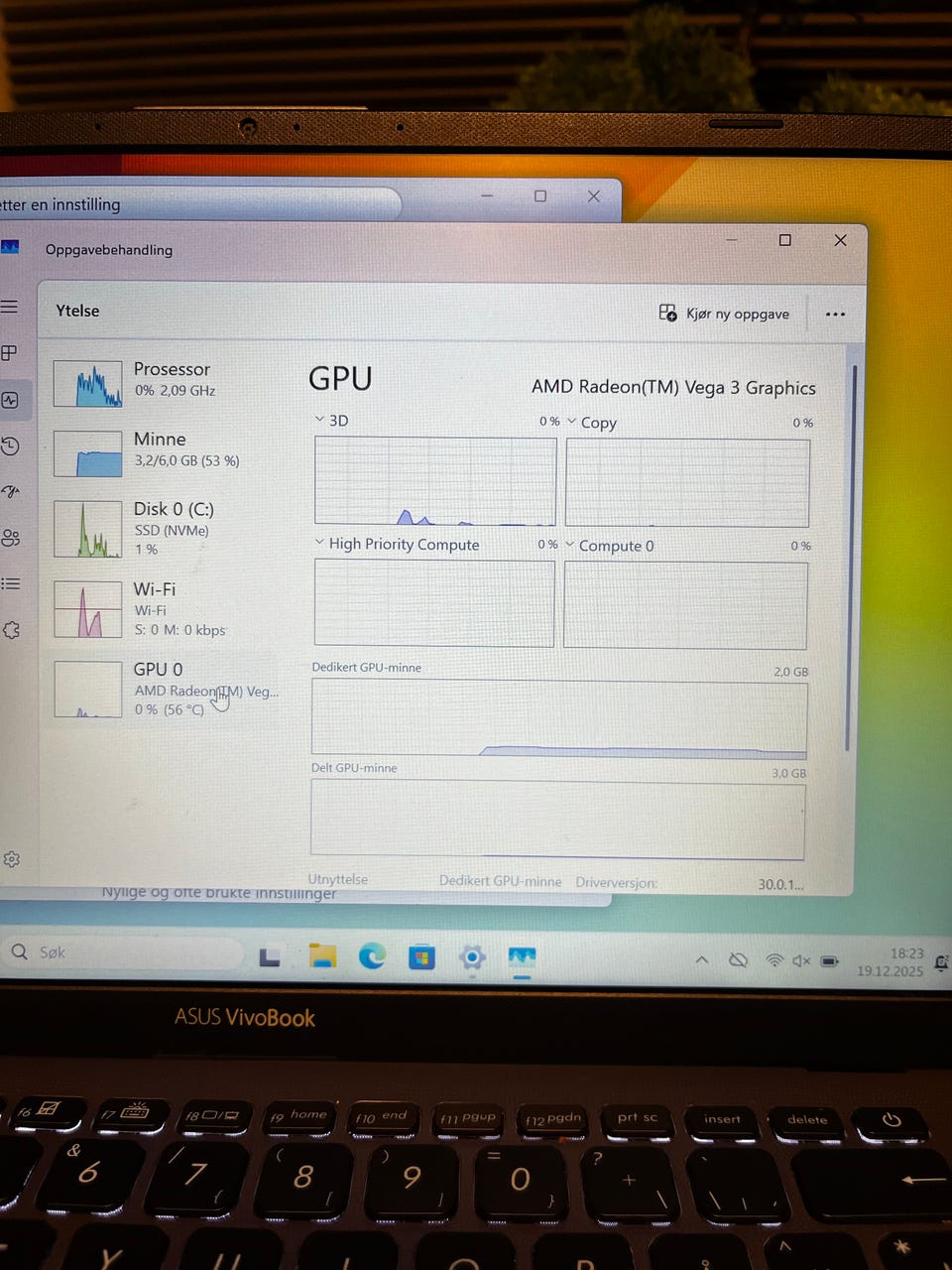The height and width of the screenshot is (1270, 952).
Task: Click the muted volume tray icon
Action: [801, 960]
